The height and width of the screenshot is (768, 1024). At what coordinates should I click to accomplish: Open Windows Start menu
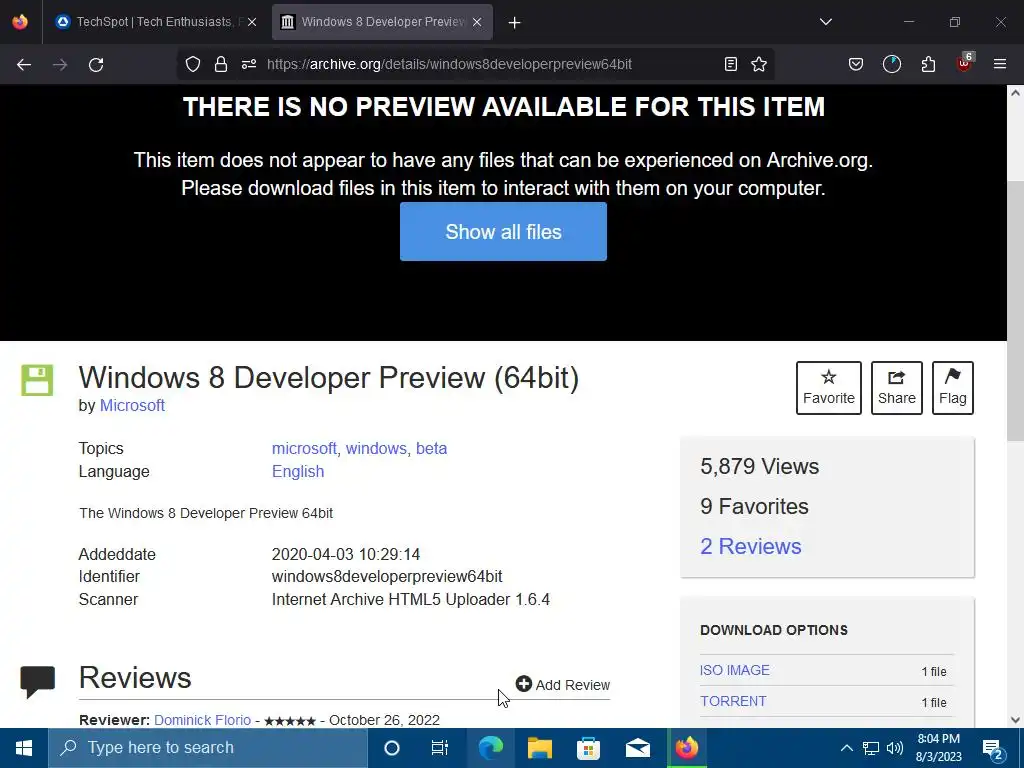(x=24, y=748)
